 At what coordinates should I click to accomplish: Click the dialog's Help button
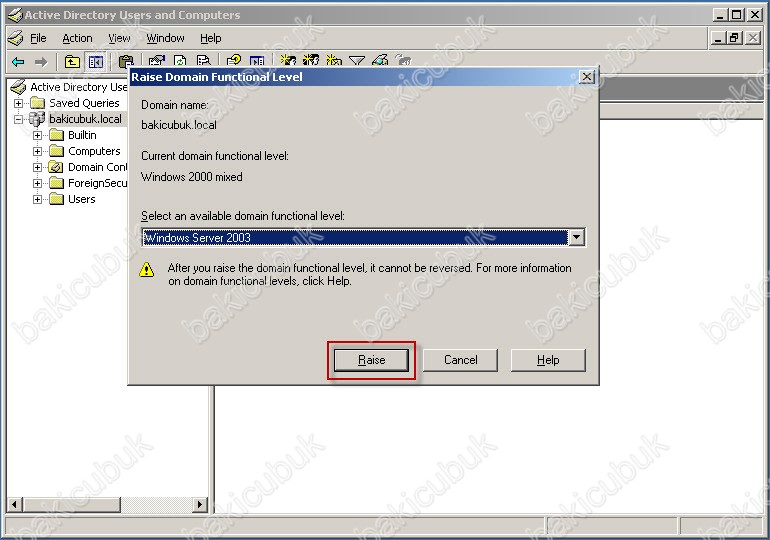point(548,360)
